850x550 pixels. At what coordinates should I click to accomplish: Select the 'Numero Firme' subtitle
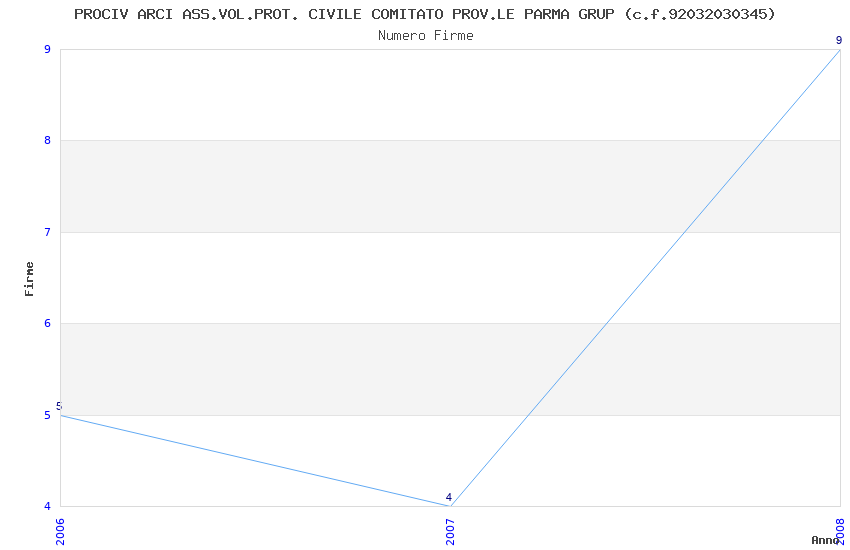click(426, 36)
